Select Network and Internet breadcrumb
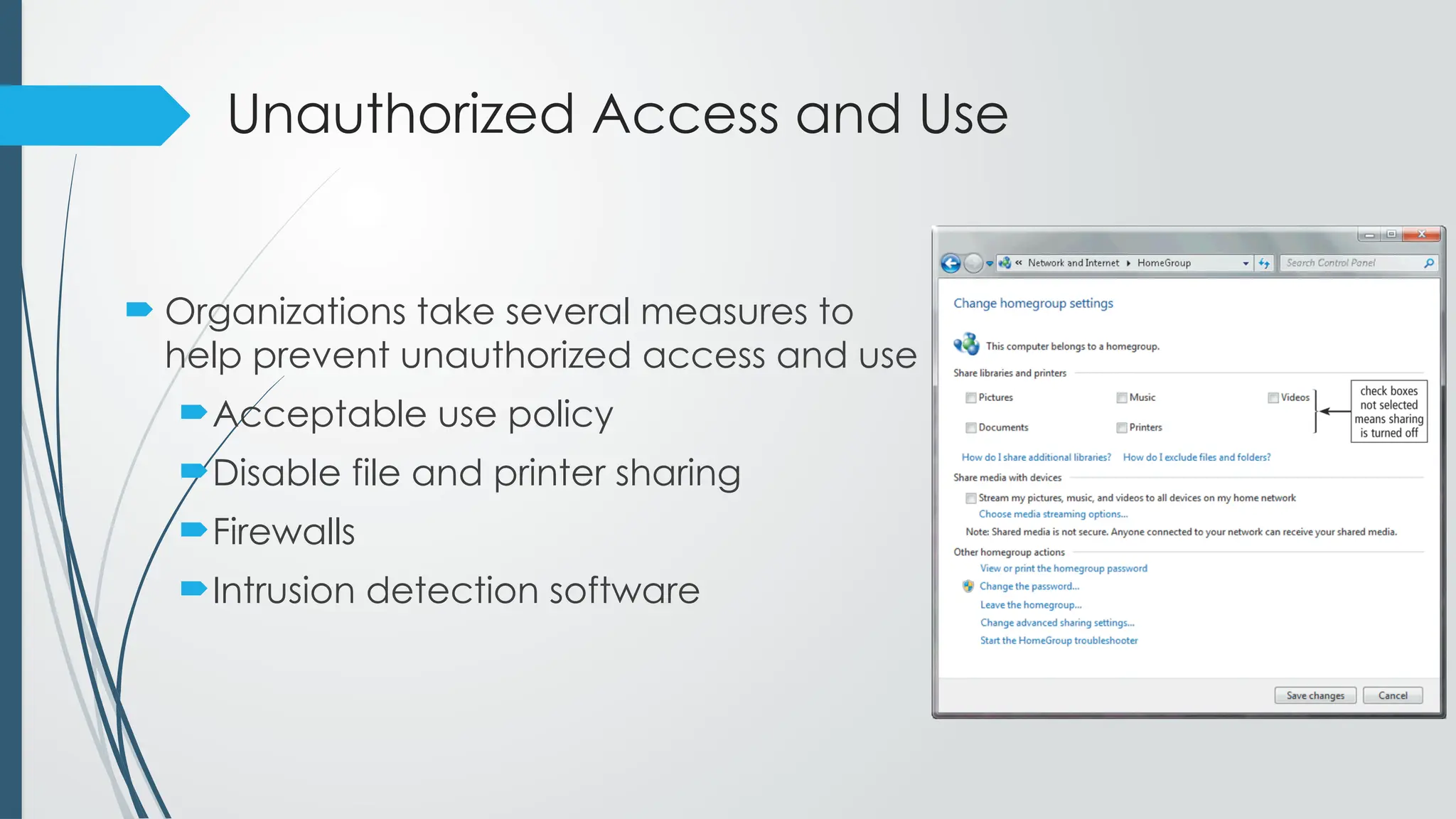Screen dimensions: 1456x819 (x=1074, y=263)
